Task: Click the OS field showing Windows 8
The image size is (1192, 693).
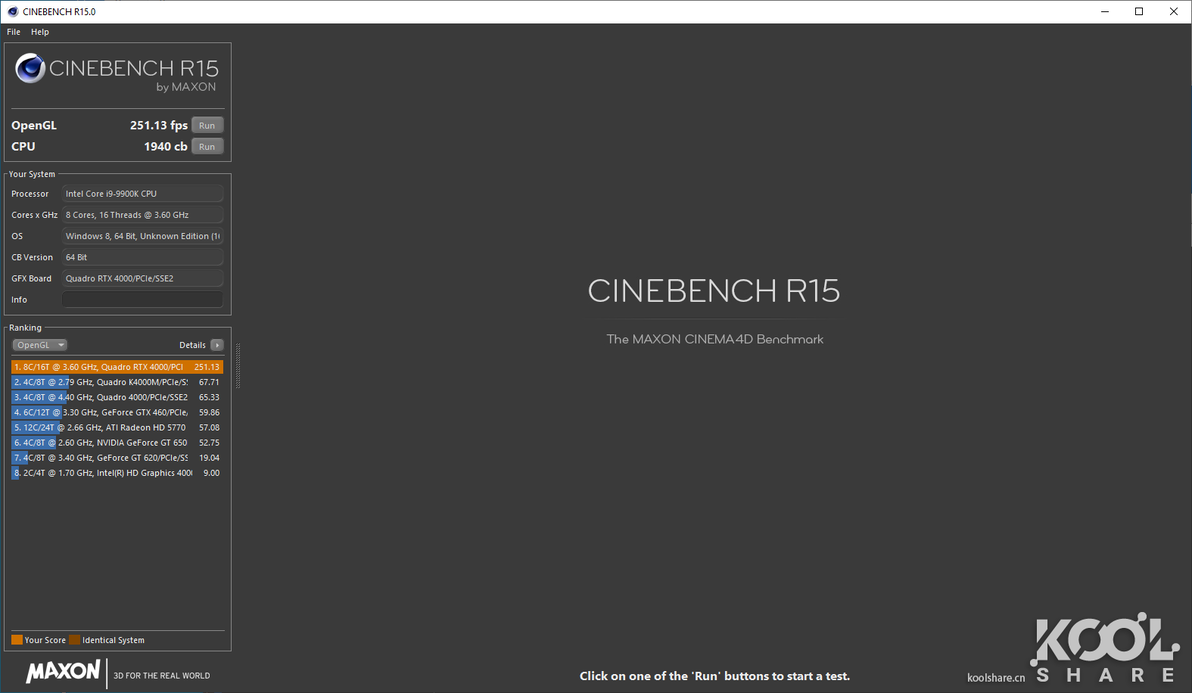Action: point(142,236)
